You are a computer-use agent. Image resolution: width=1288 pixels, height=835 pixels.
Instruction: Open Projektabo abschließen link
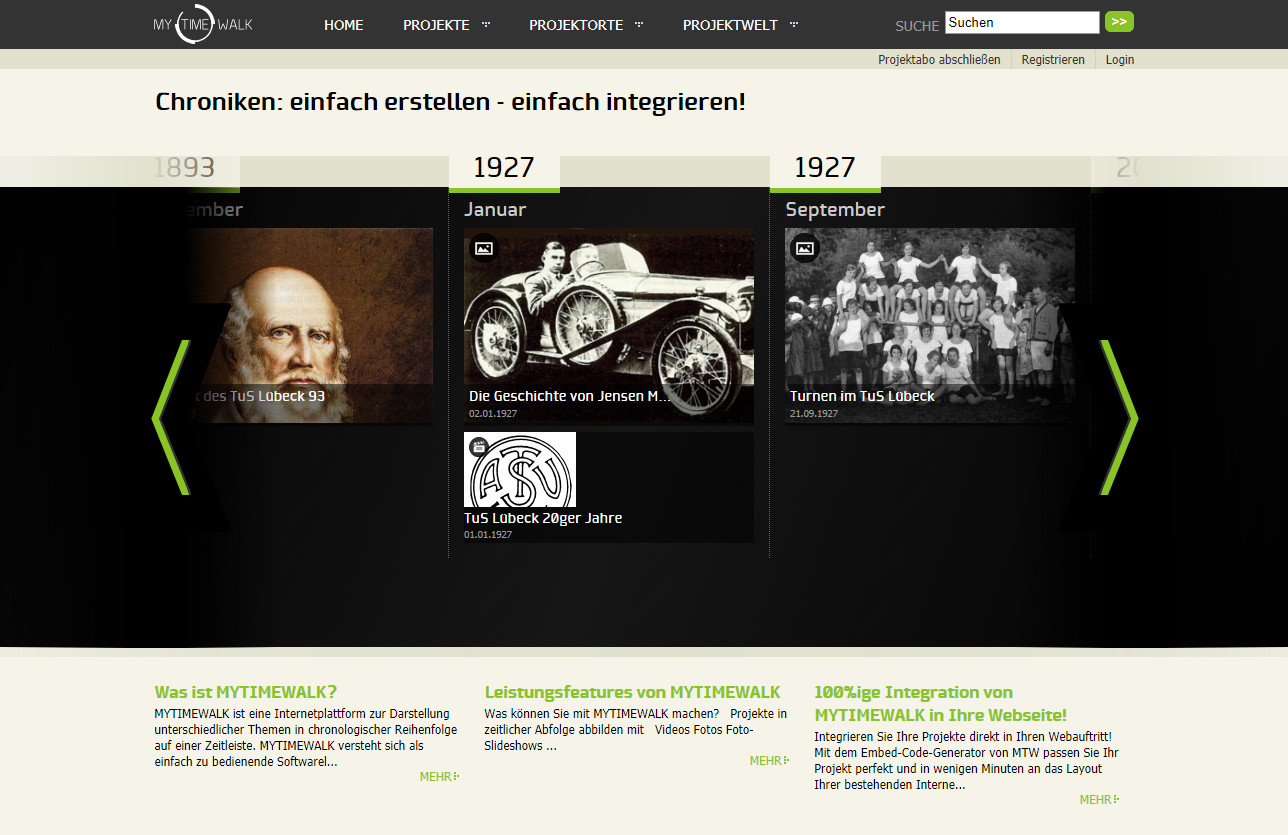[x=939, y=60]
